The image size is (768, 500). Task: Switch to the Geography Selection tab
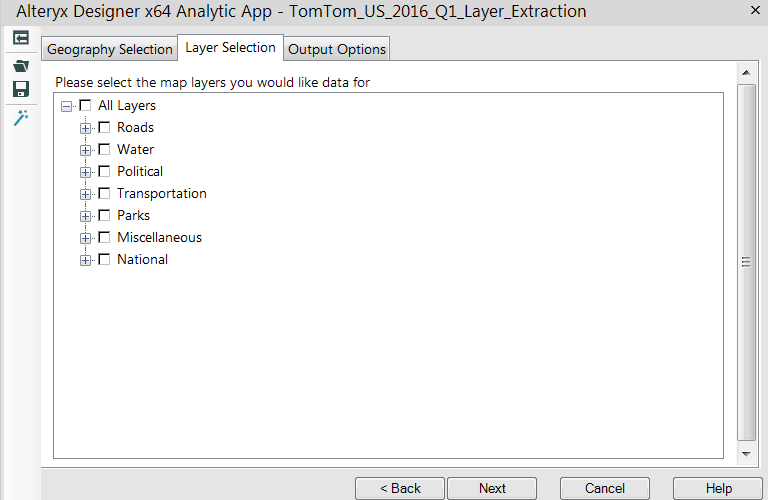110,49
